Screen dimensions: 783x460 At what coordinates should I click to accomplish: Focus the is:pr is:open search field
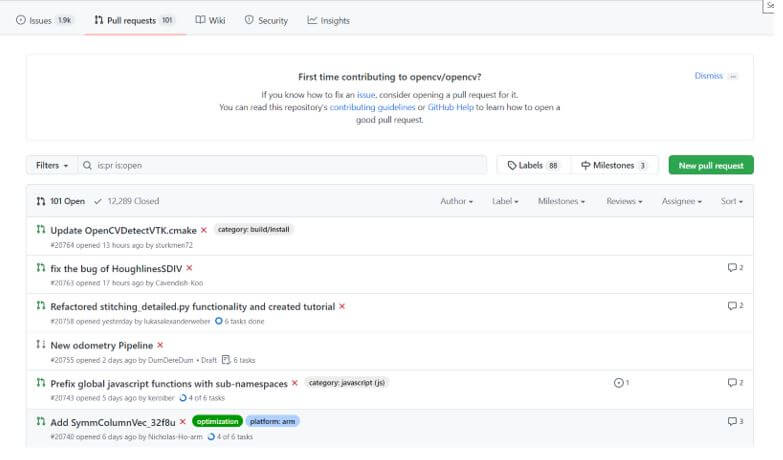(x=282, y=165)
